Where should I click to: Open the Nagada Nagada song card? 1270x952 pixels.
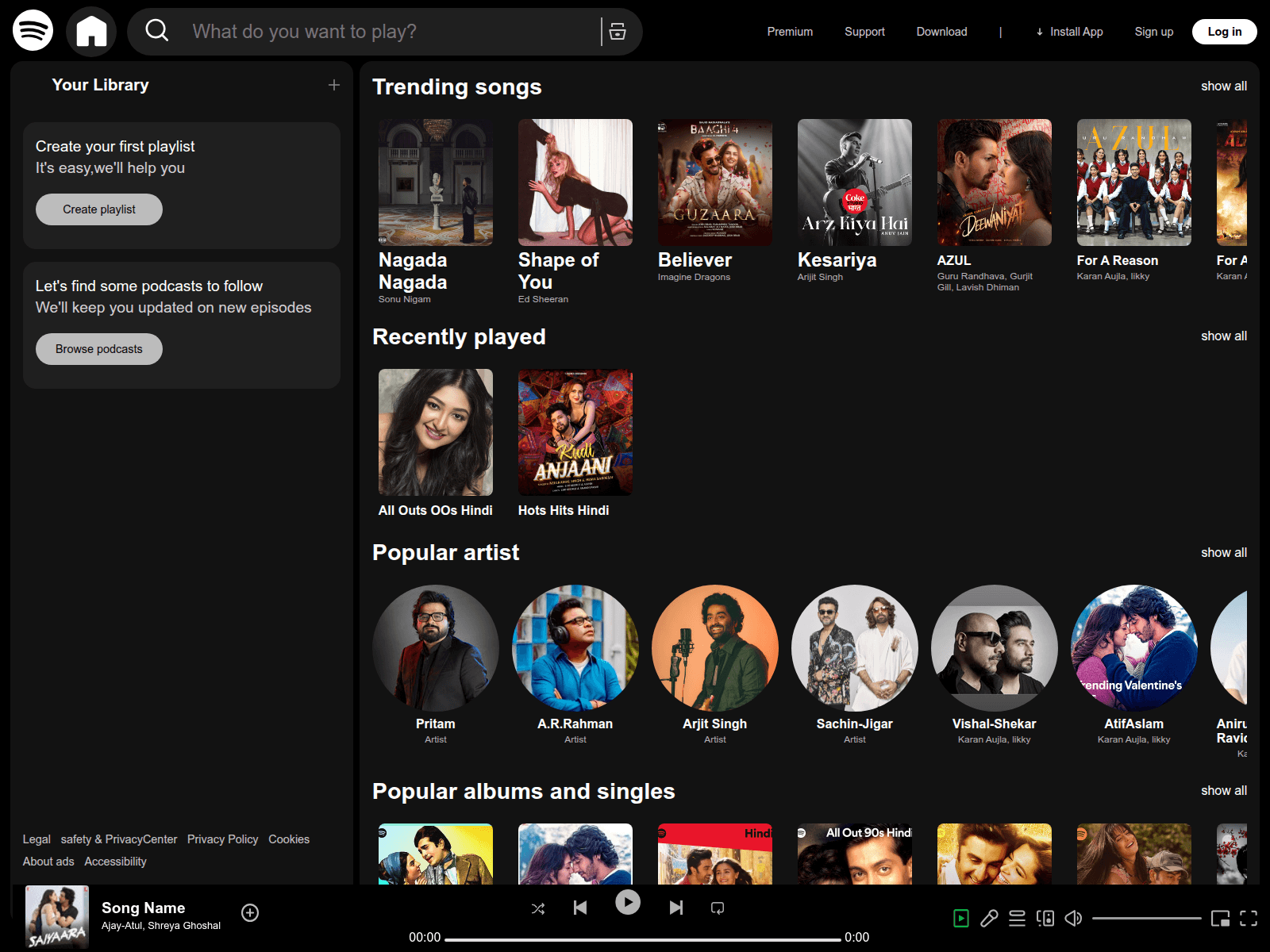click(436, 212)
